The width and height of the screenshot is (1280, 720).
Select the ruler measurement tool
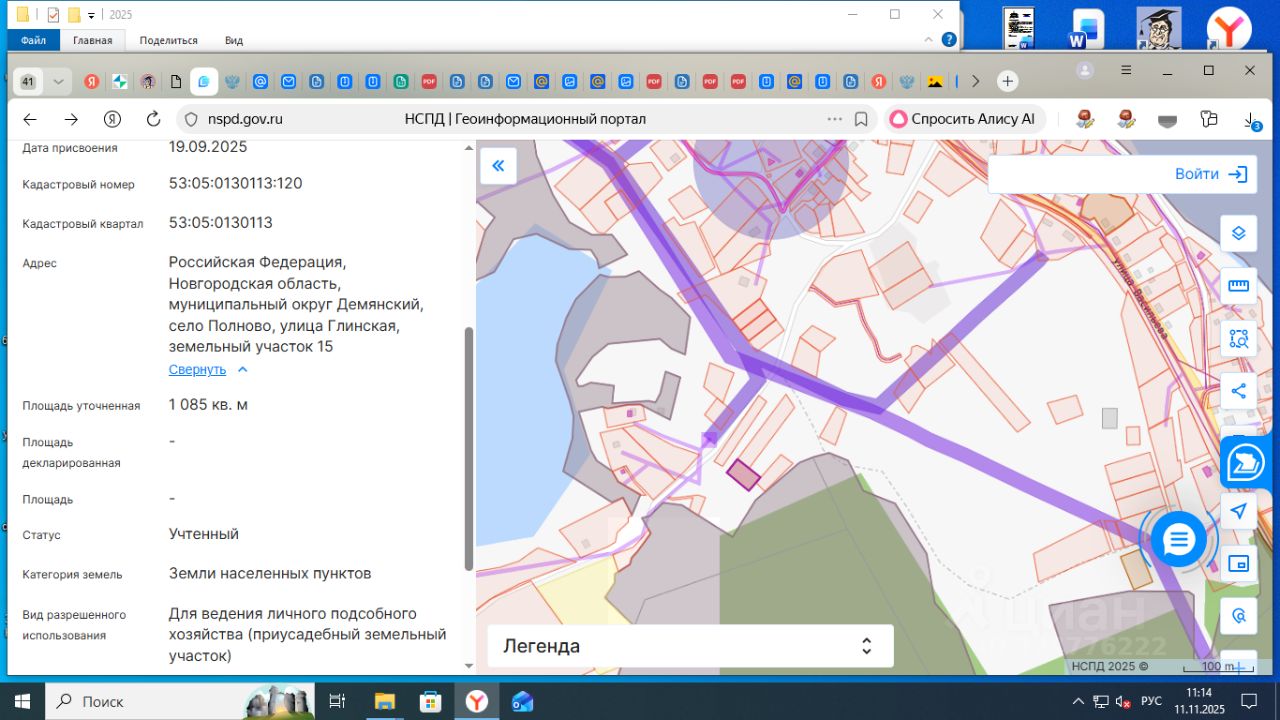tap(1238, 285)
